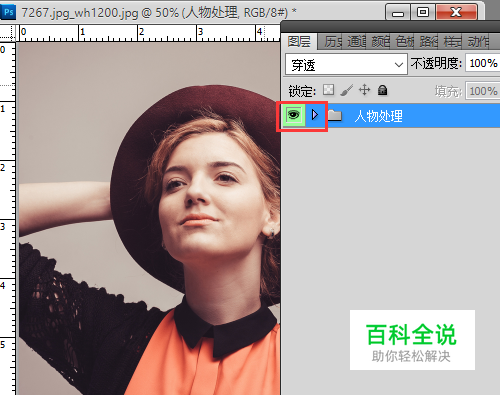The height and width of the screenshot is (395, 500).
Task: Open the 穿透 blend mode dropdown
Action: [x=346, y=64]
